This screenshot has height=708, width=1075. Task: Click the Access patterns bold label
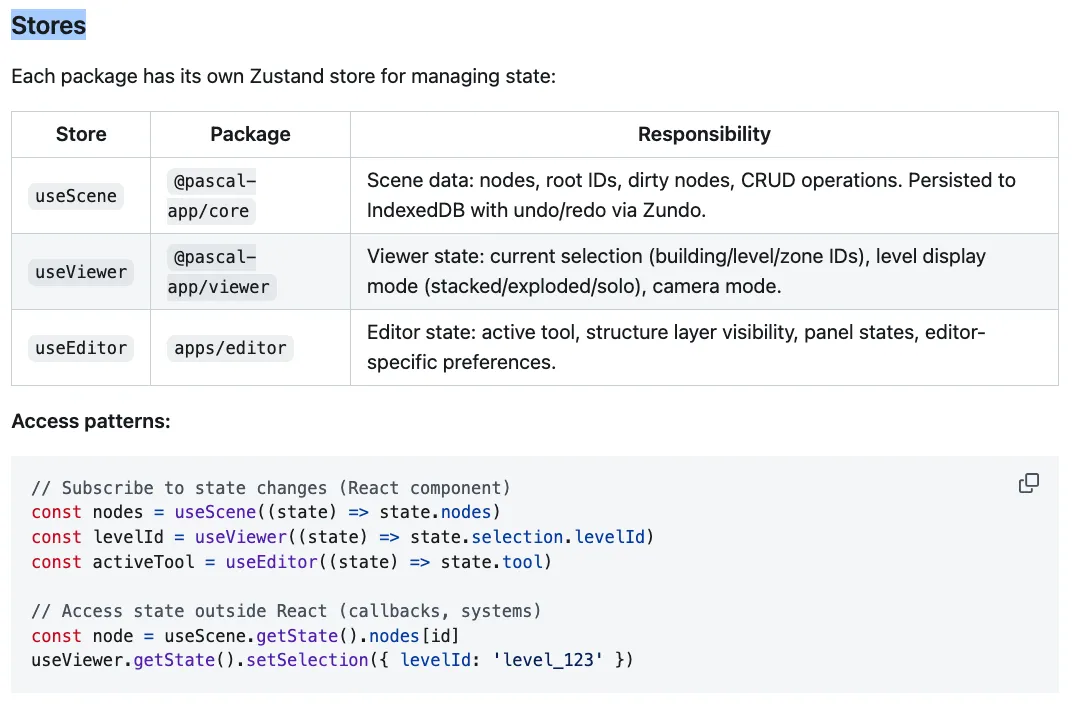91,421
